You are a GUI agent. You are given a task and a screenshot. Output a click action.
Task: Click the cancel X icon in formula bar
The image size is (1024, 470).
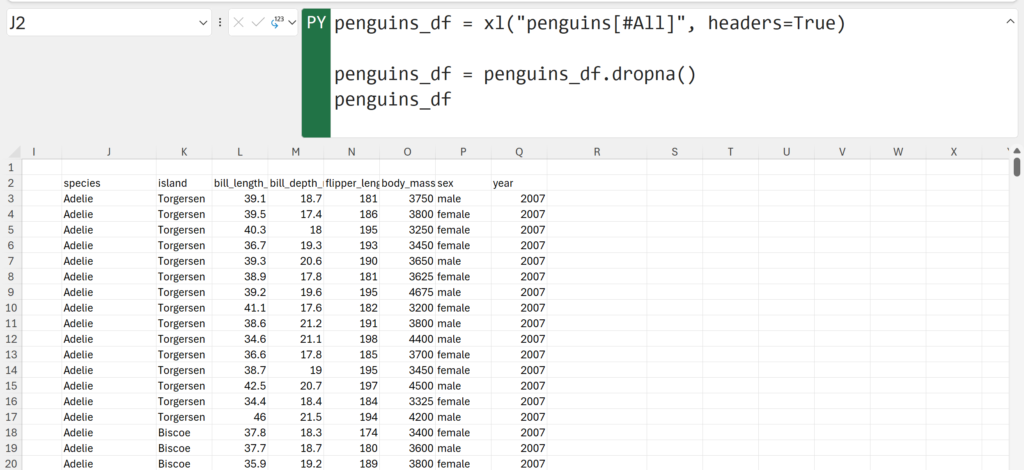pyautogui.click(x=238, y=22)
